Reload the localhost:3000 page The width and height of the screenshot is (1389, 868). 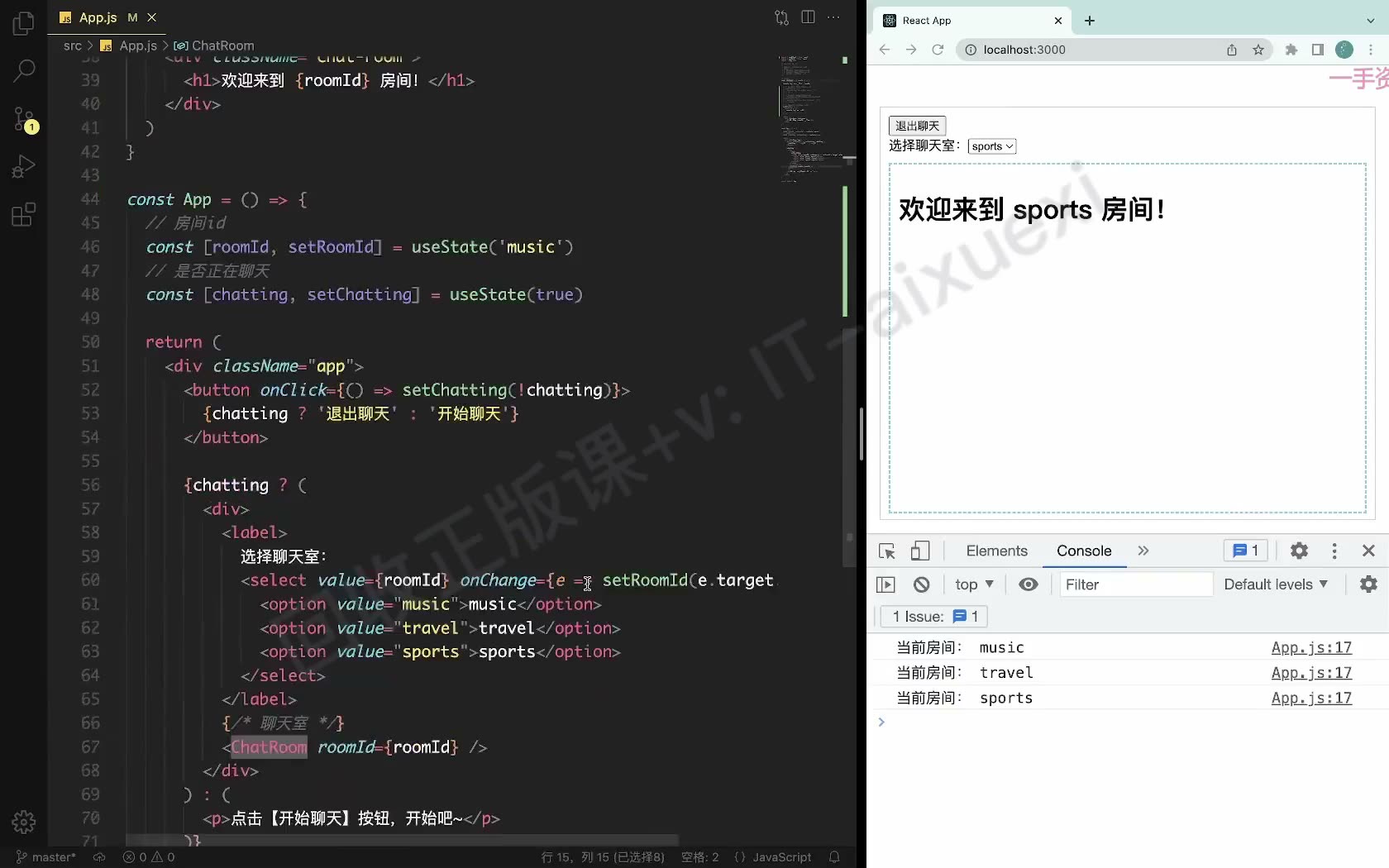[x=938, y=50]
